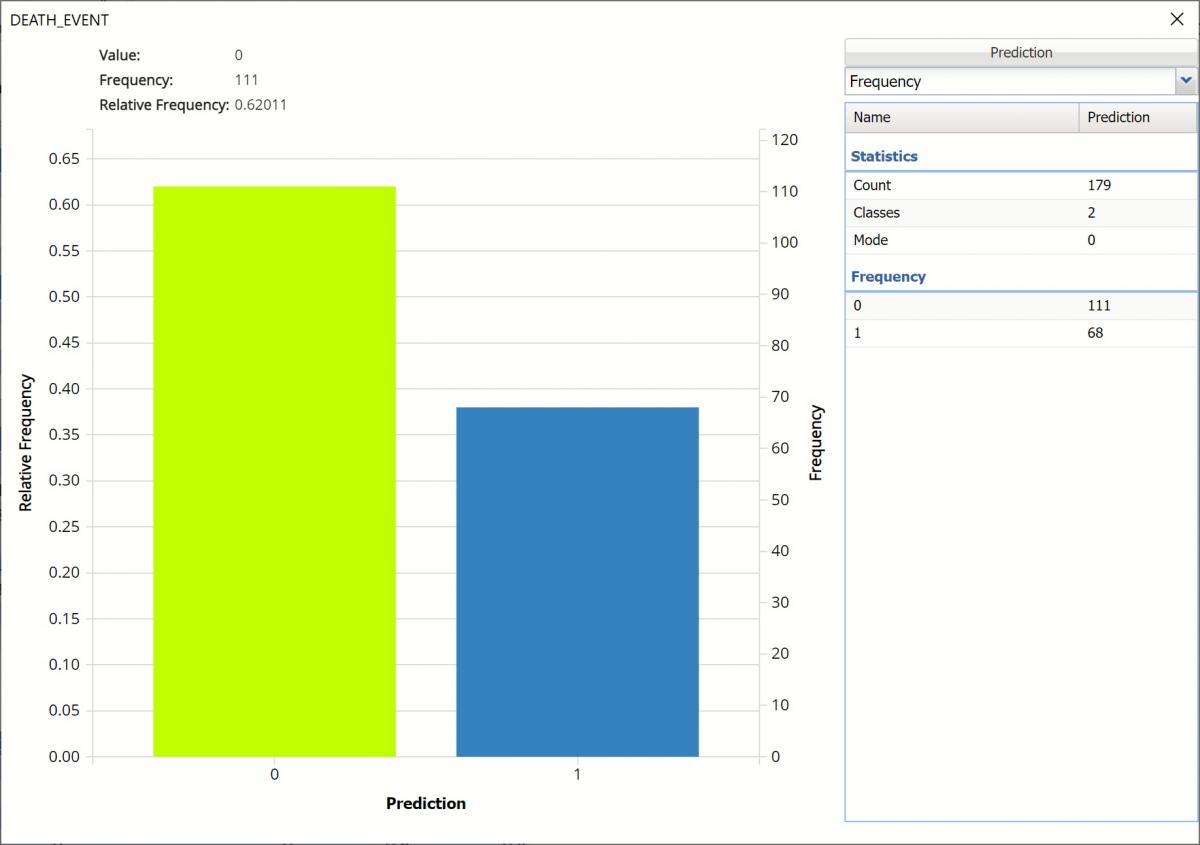Viewport: 1200px width, 845px height.
Task: Click the Prediction x-axis title below chart
Action: [x=426, y=803]
